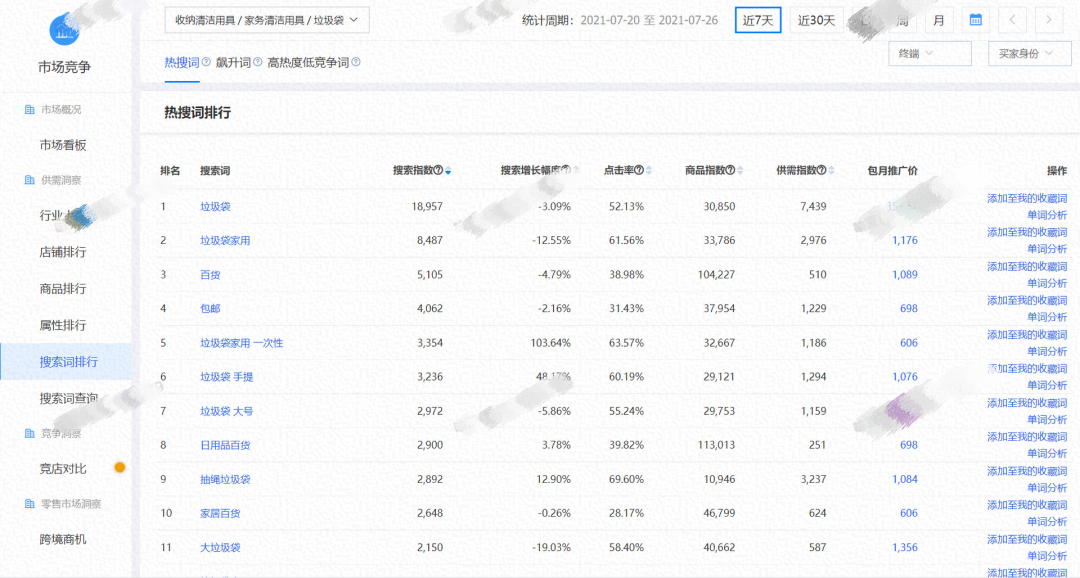
Task: Open the category dropdown 收纳清洁用具 / 垃圾袋
Action: 267,20
